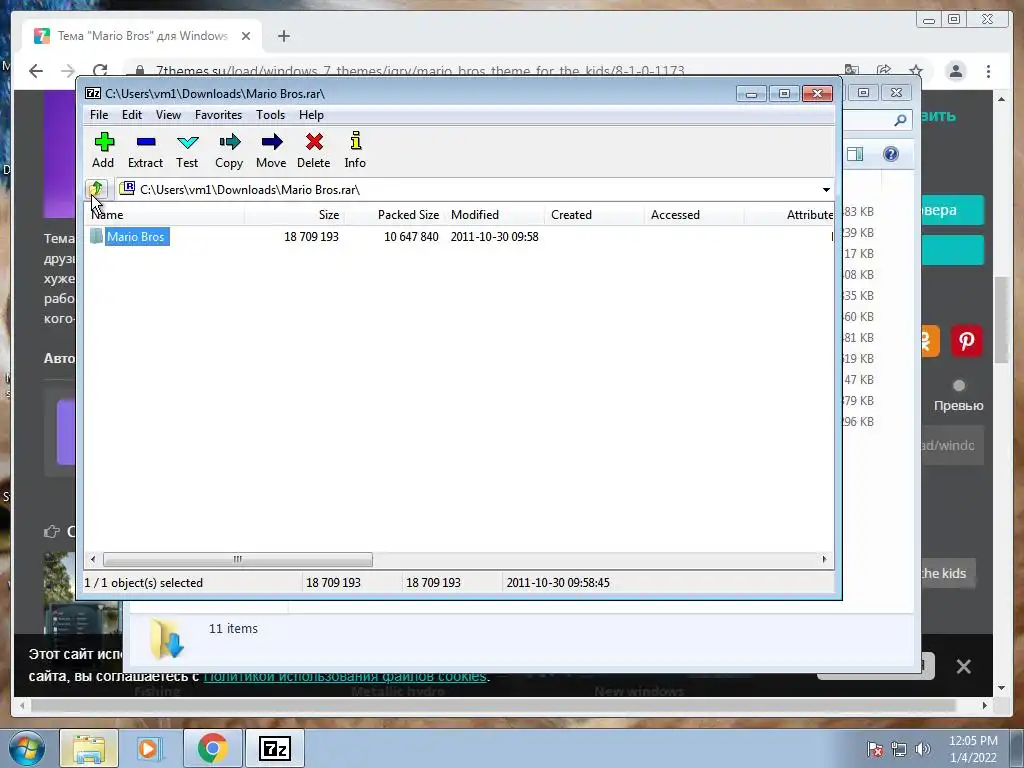Click packed size value 10 647 840

click(411, 236)
